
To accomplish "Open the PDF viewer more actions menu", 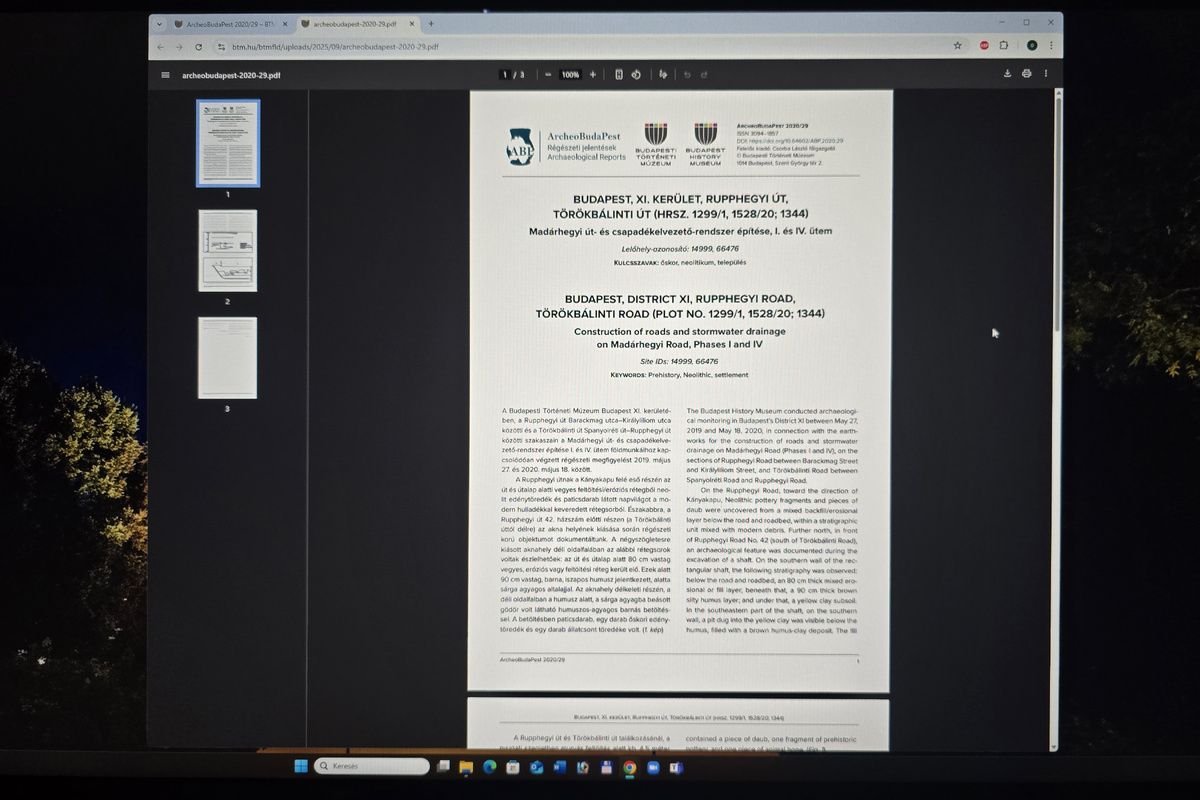I will click(1046, 74).
